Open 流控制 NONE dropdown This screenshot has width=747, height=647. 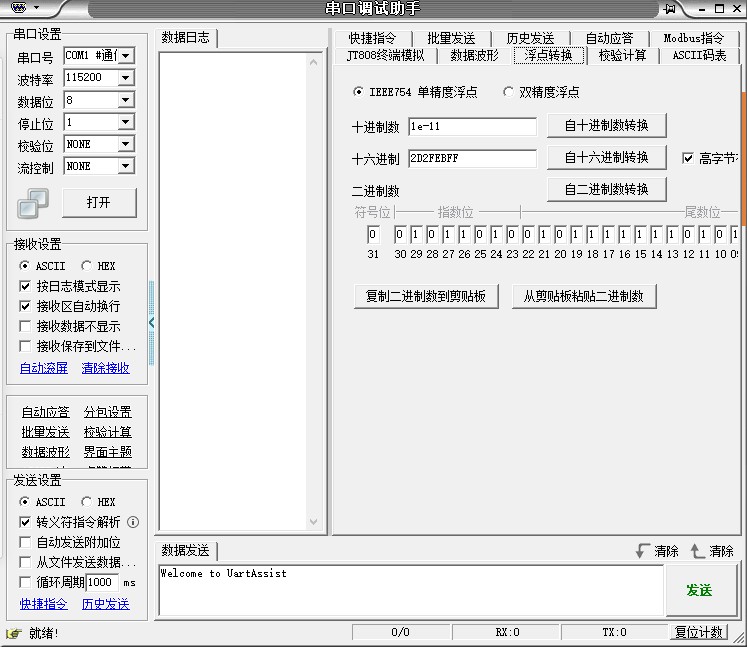point(125,166)
